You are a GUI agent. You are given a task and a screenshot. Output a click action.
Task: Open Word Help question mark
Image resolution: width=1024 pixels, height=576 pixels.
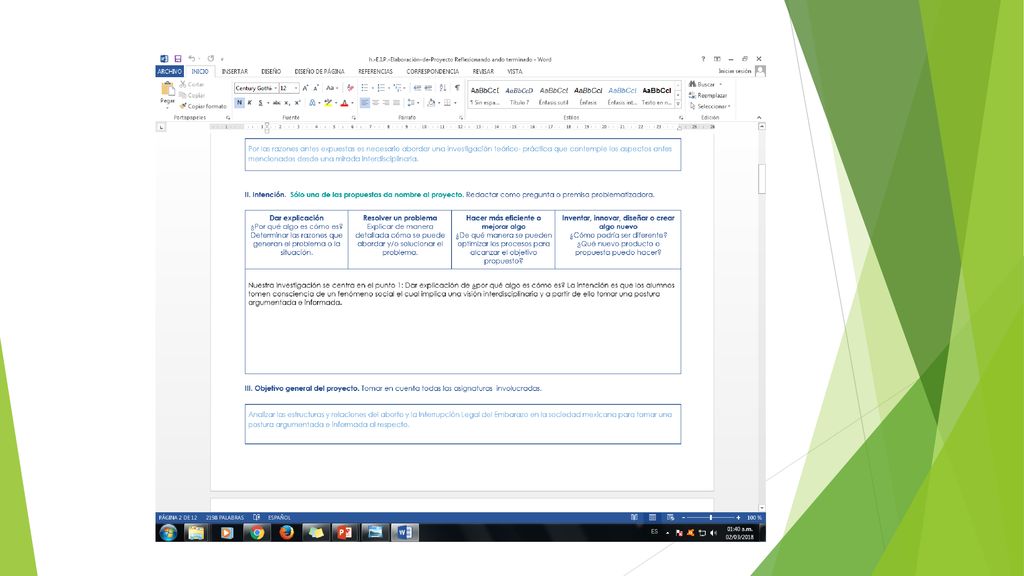pyautogui.click(x=703, y=59)
